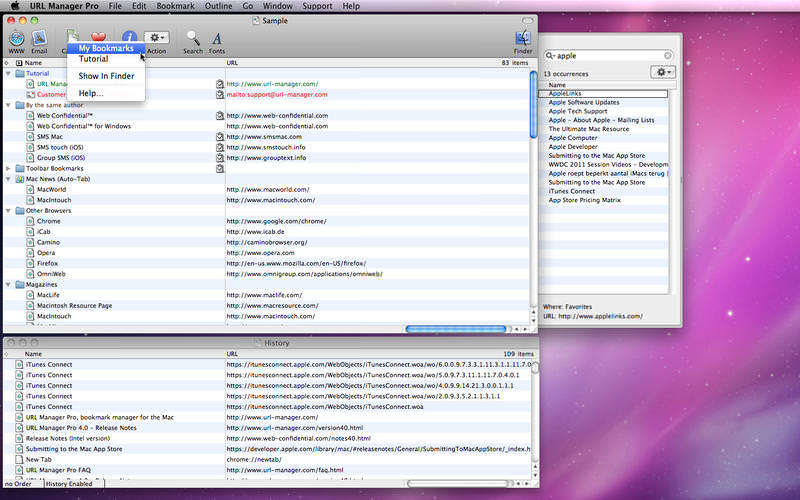Click the Email toolbar icon

click(39, 38)
